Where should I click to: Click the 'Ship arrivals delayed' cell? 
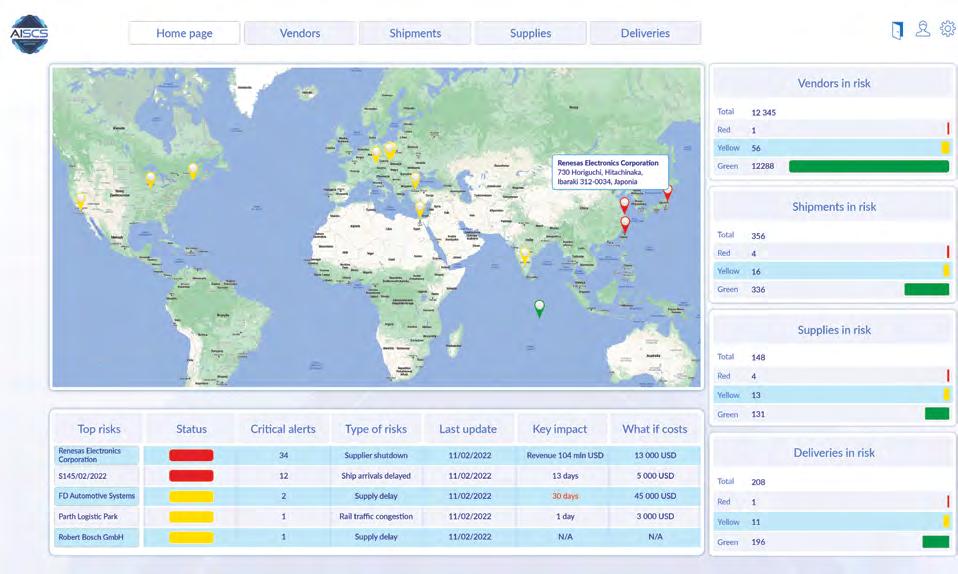click(x=376, y=476)
